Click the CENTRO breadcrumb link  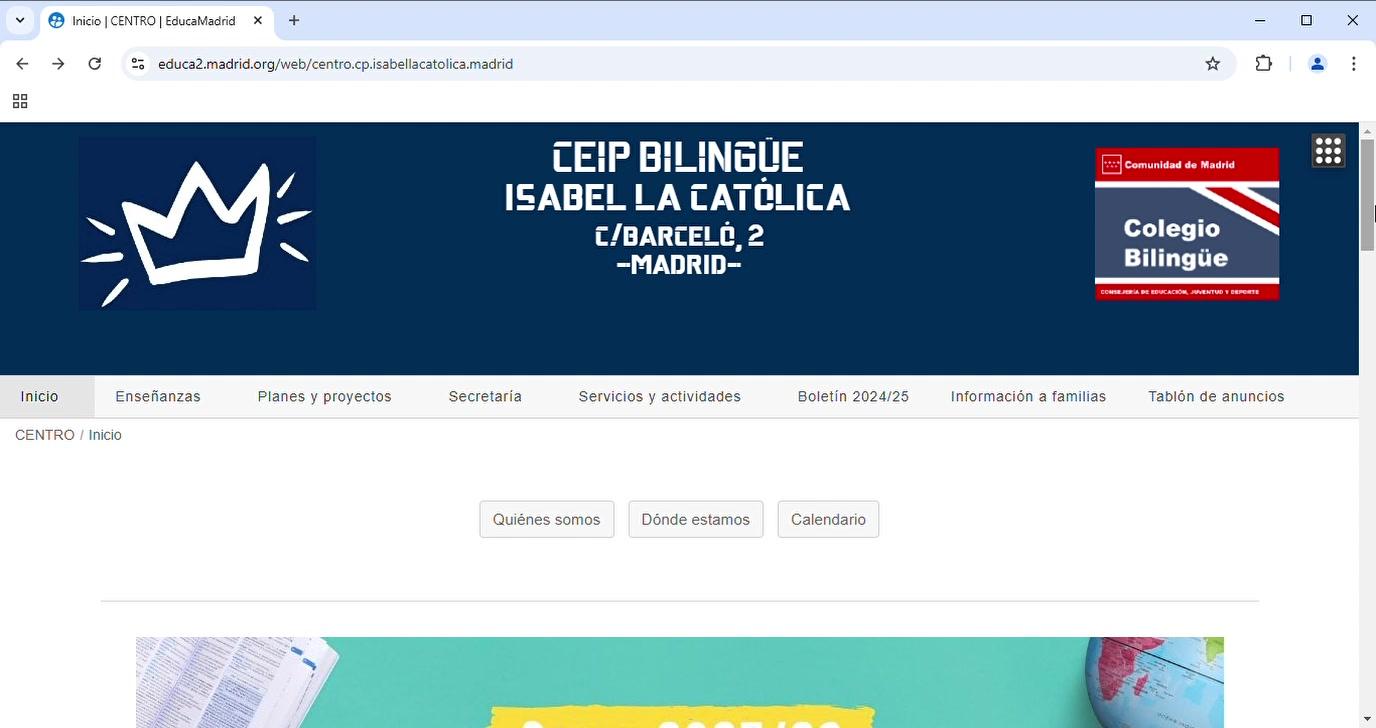click(x=45, y=435)
